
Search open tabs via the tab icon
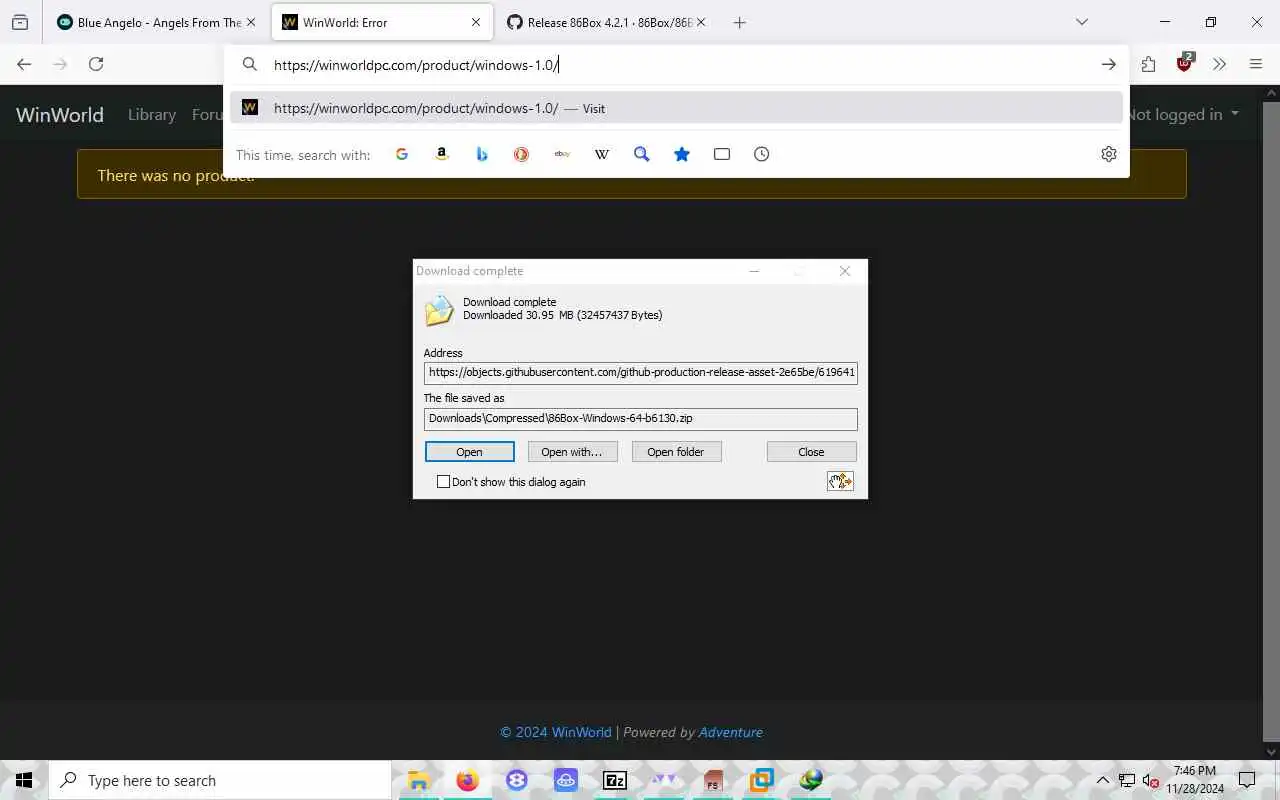pyautogui.click(x=722, y=154)
